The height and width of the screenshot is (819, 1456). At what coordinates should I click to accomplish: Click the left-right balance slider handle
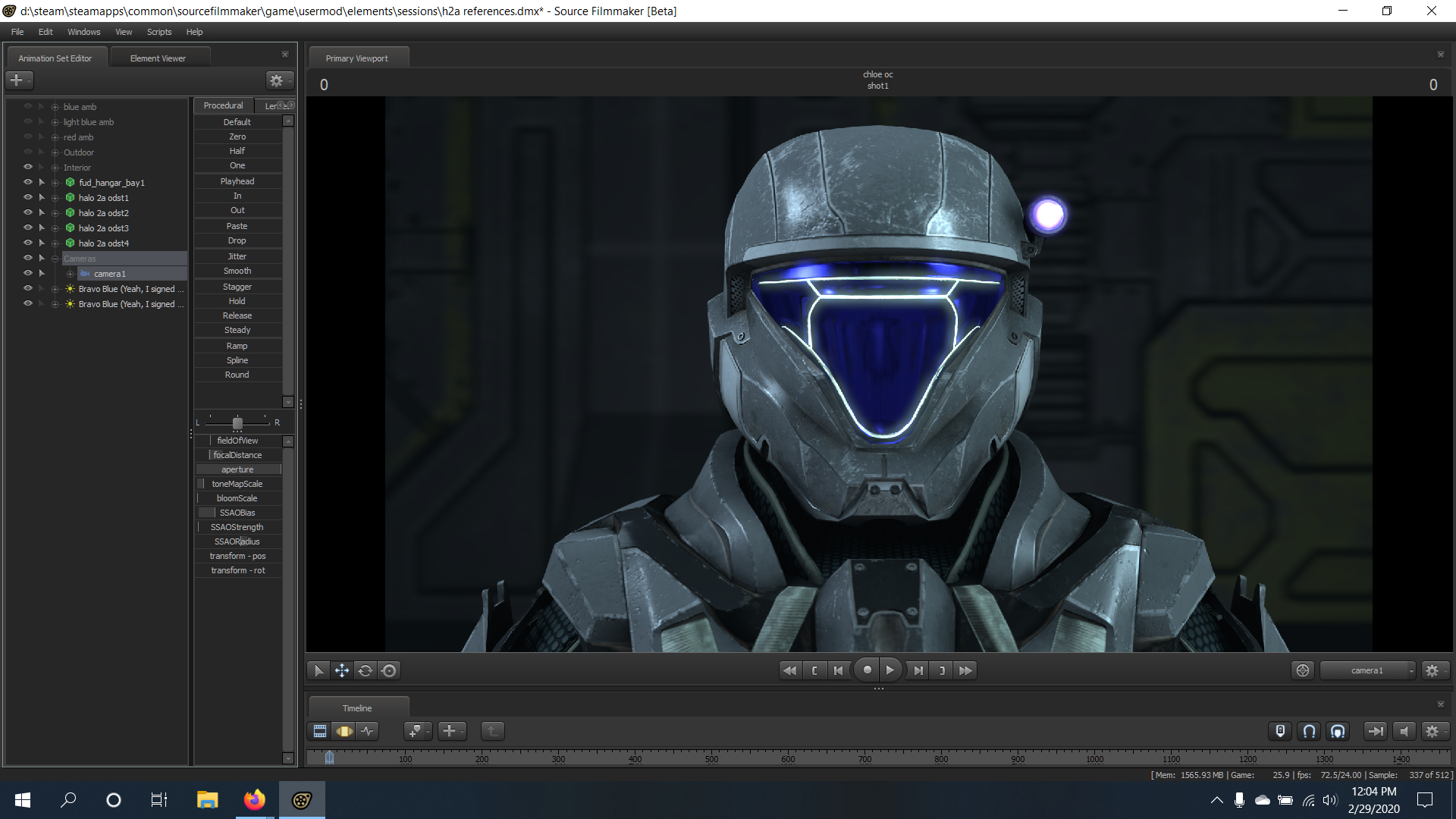pos(237,422)
